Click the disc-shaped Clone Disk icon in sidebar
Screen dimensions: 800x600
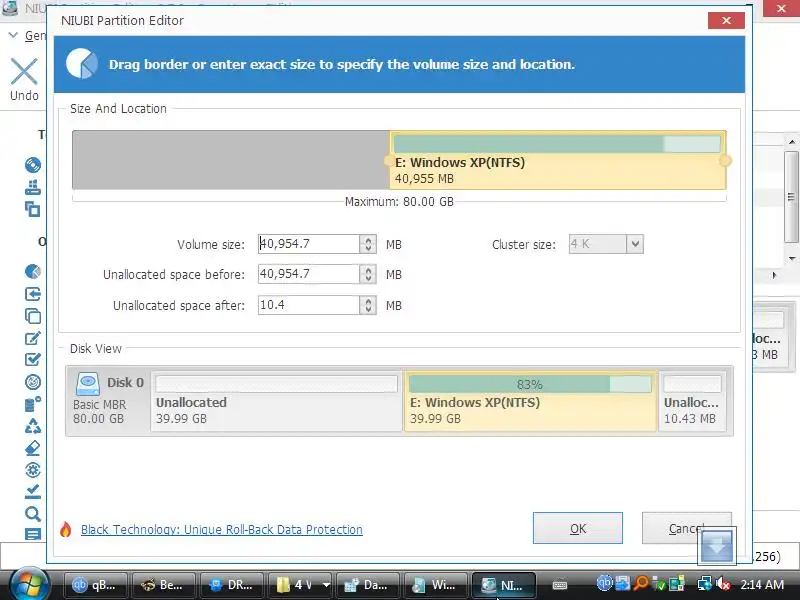tap(33, 165)
